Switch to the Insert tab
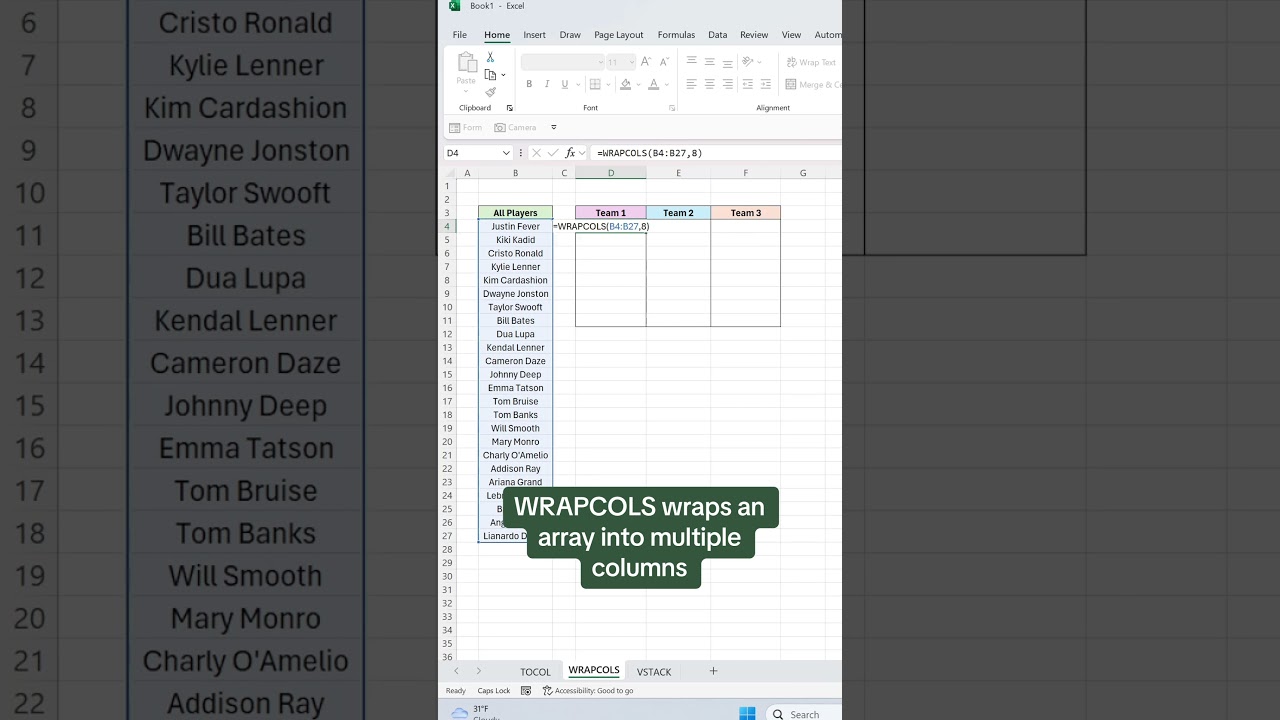This screenshot has height=720, width=1280. click(535, 35)
